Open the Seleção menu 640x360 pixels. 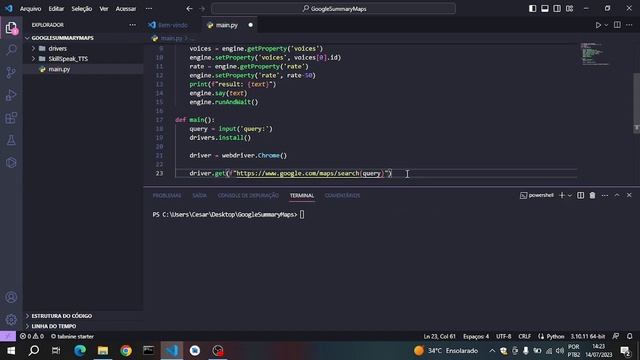click(x=82, y=9)
